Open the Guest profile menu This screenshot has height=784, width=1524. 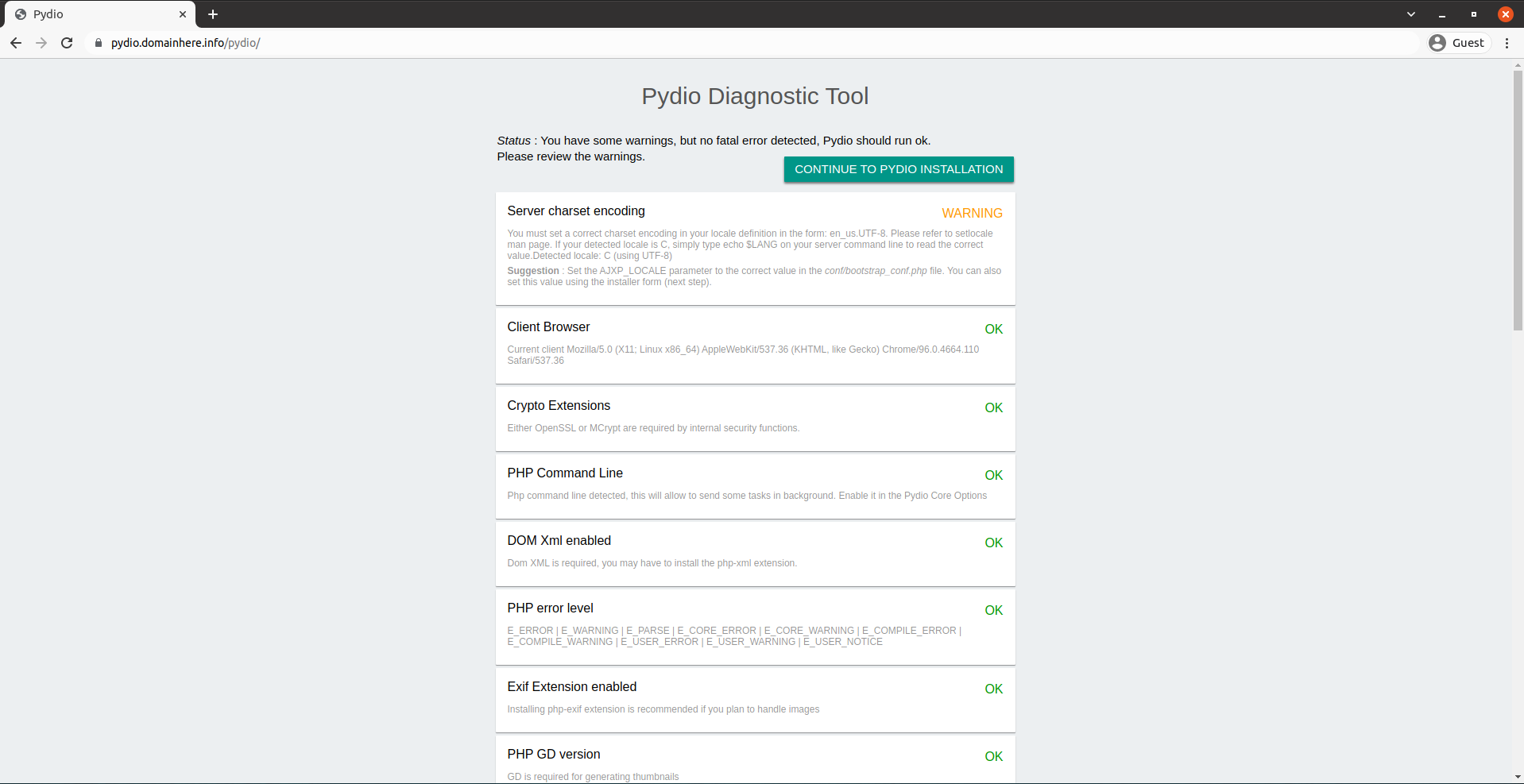point(1457,43)
